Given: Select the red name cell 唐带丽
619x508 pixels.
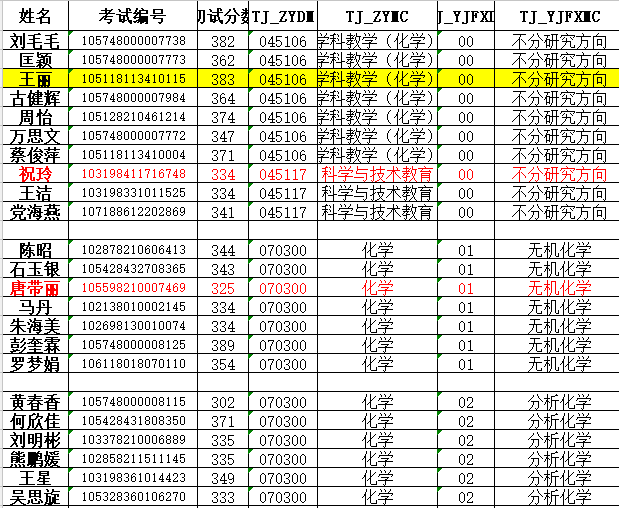Looking at the screenshot, I should [x=36, y=288].
